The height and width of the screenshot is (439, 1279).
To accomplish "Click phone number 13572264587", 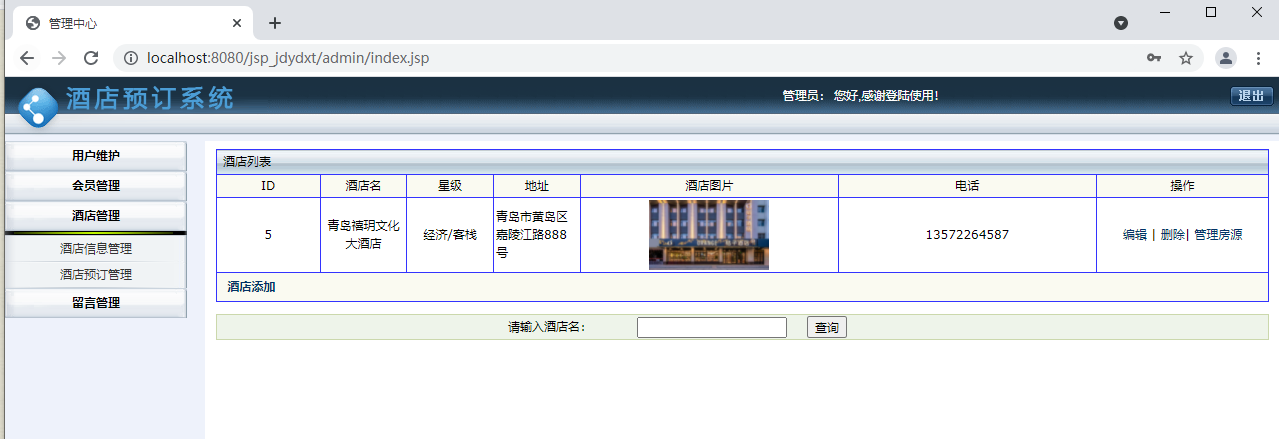I will [x=967, y=235].
